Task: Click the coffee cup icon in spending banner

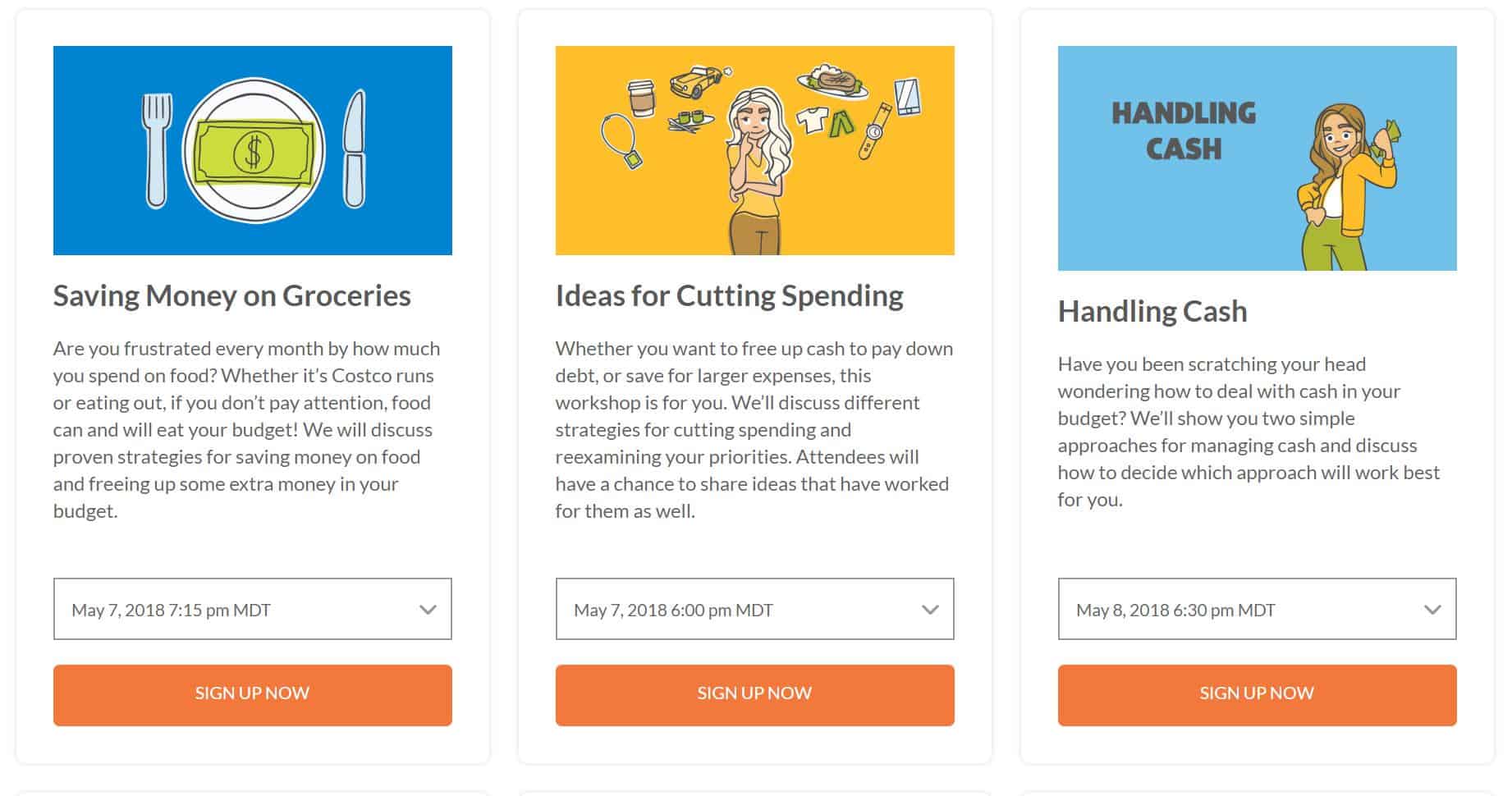Action: [640, 100]
